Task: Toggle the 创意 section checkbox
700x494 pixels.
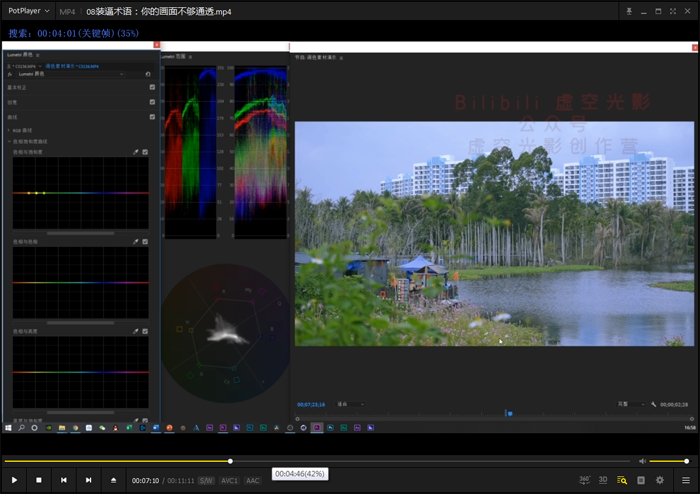Action: click(x=152, y=101)
